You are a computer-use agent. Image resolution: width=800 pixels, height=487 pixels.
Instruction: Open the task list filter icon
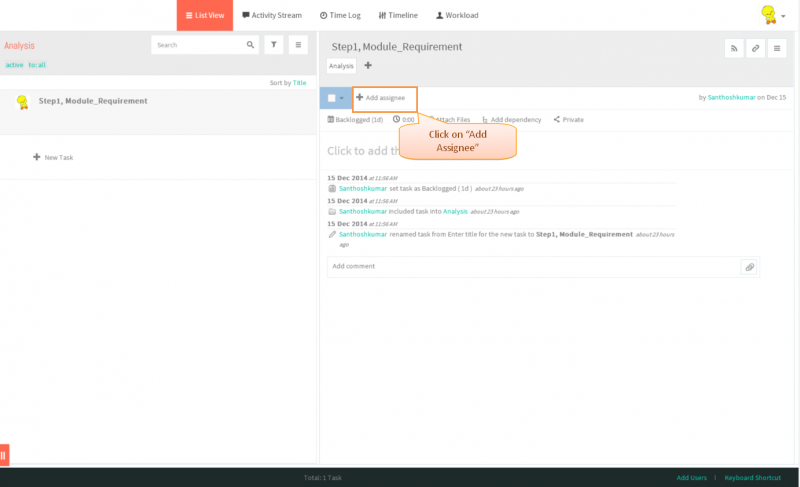click(274, 45)
